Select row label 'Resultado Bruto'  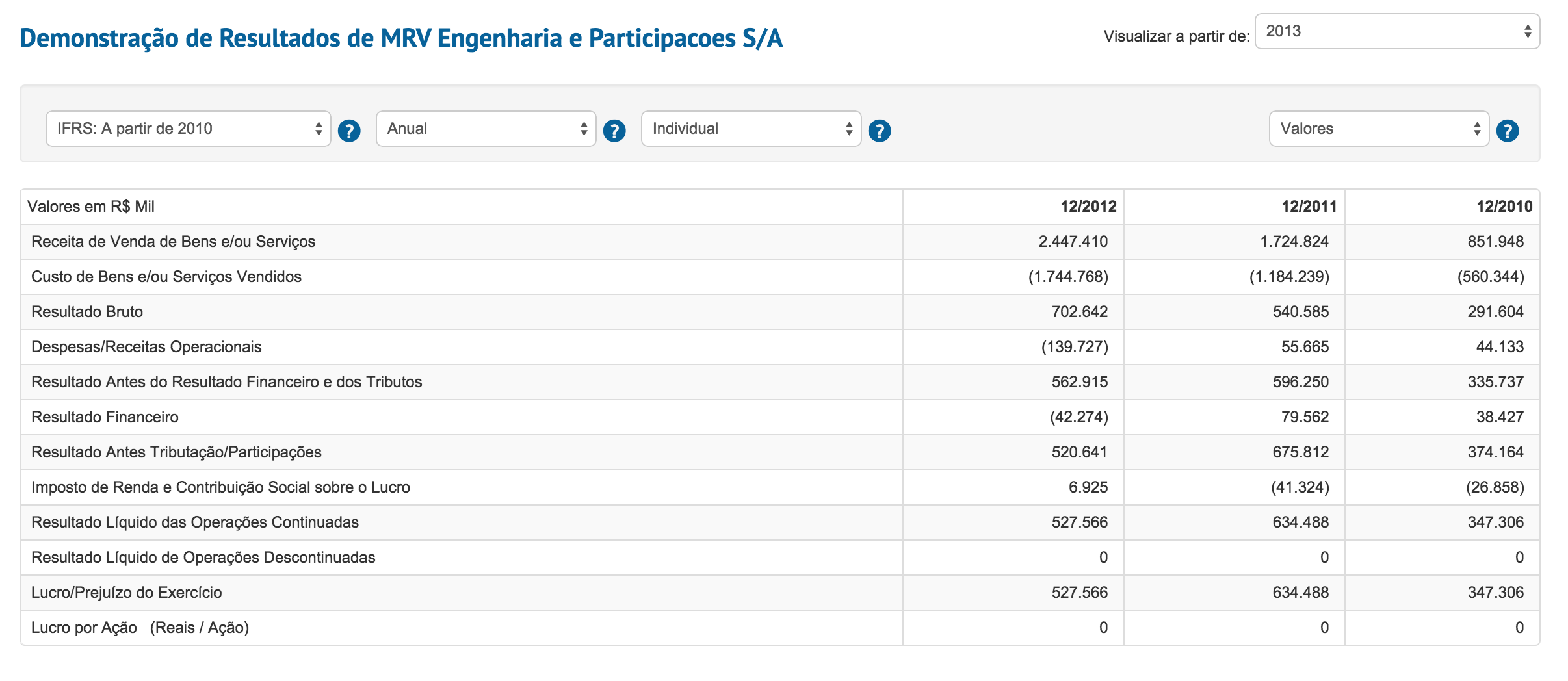click(x=87, y=312)
